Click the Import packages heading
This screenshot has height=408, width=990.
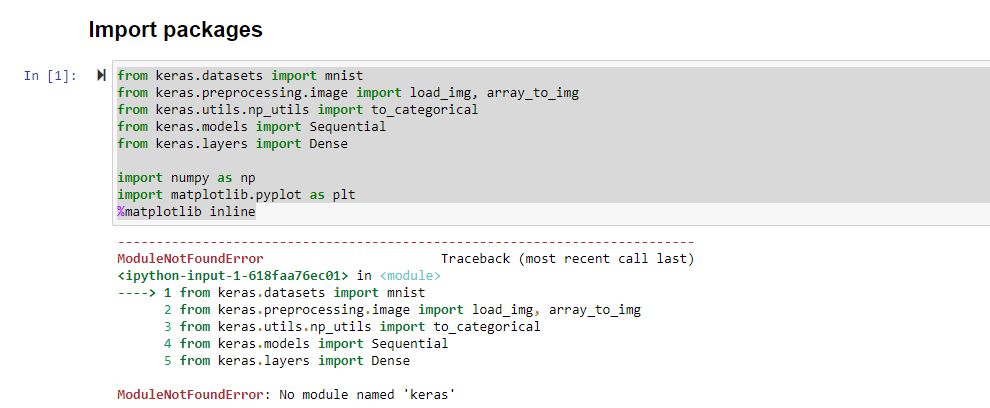point(176,29)
